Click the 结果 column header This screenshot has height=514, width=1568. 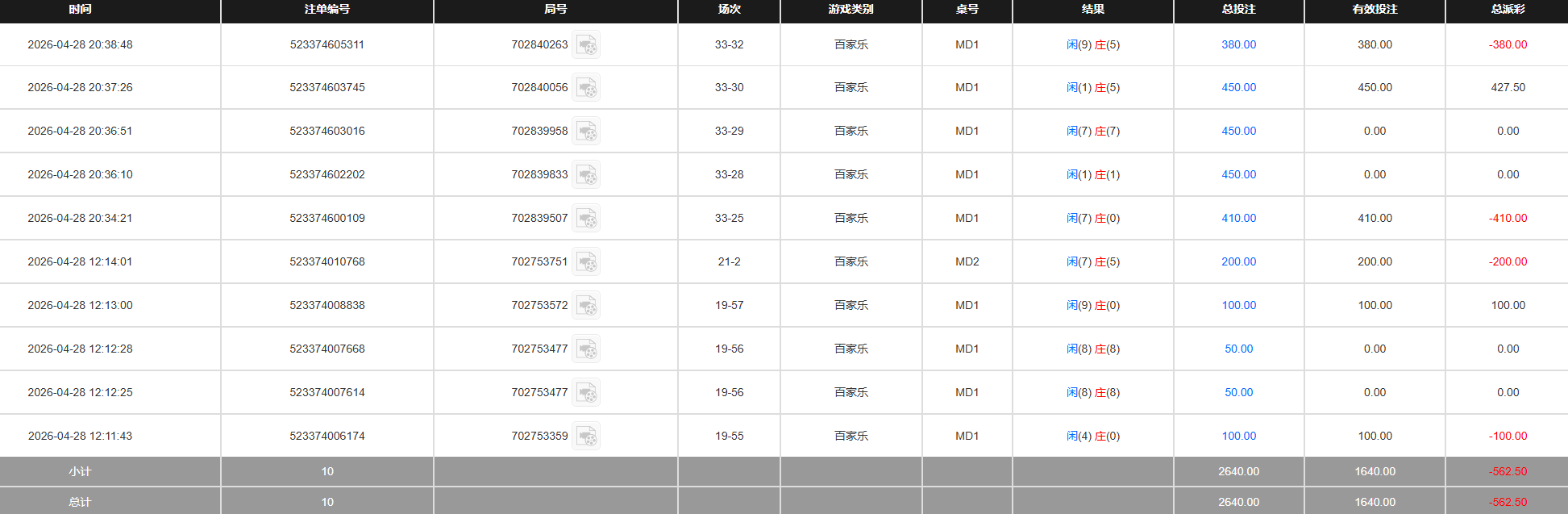(x=1092, y=9)
